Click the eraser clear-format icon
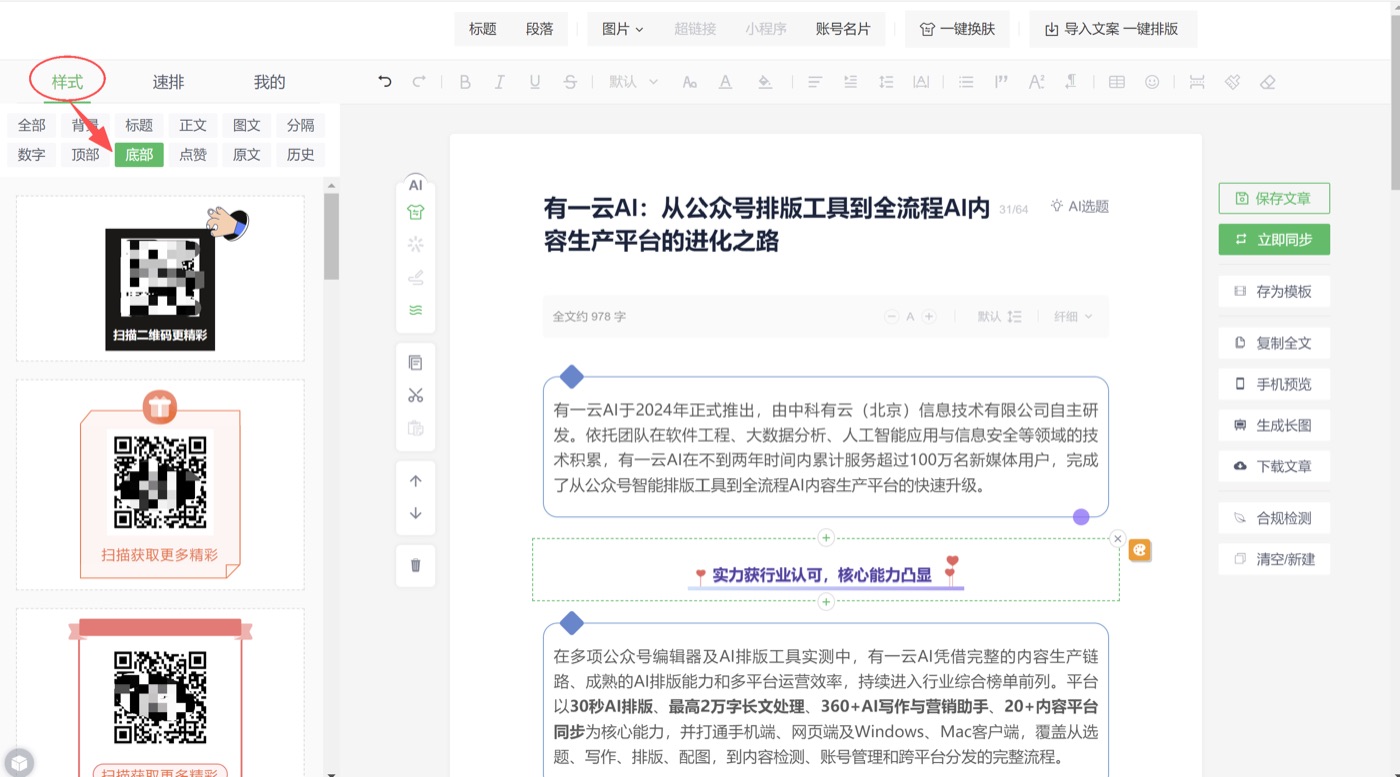Screen dimensions: 1400x777 [x=1268, y=82]
